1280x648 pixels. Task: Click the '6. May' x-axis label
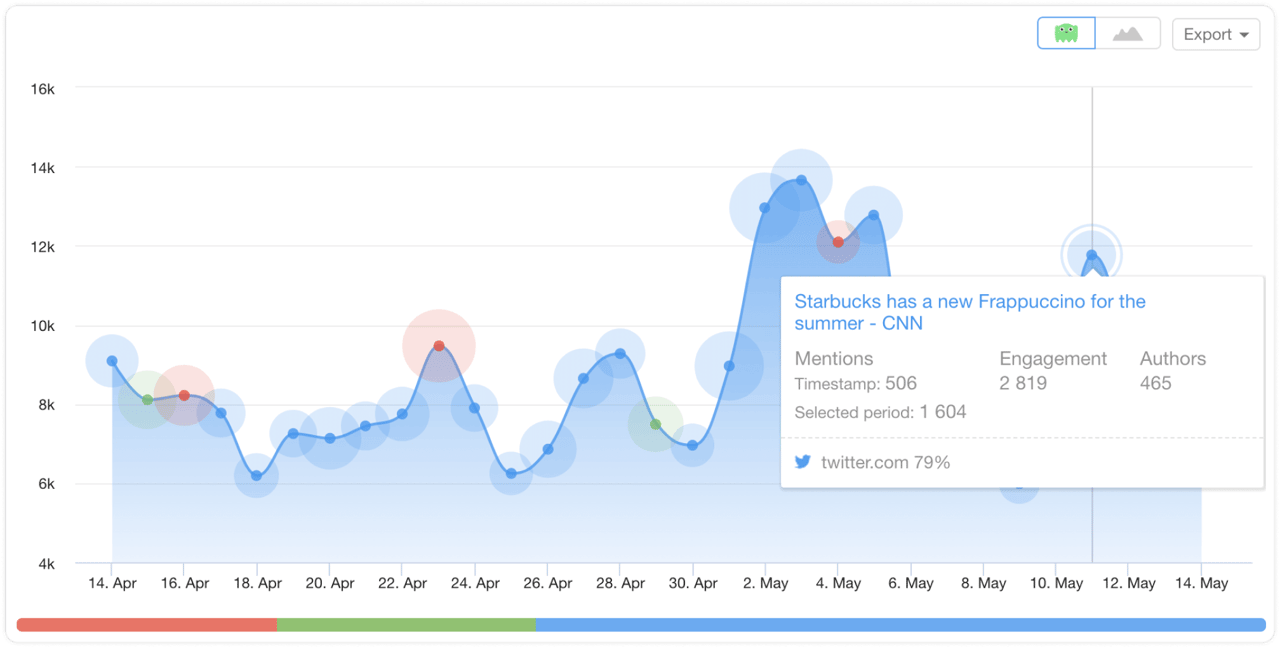(911, 583)
